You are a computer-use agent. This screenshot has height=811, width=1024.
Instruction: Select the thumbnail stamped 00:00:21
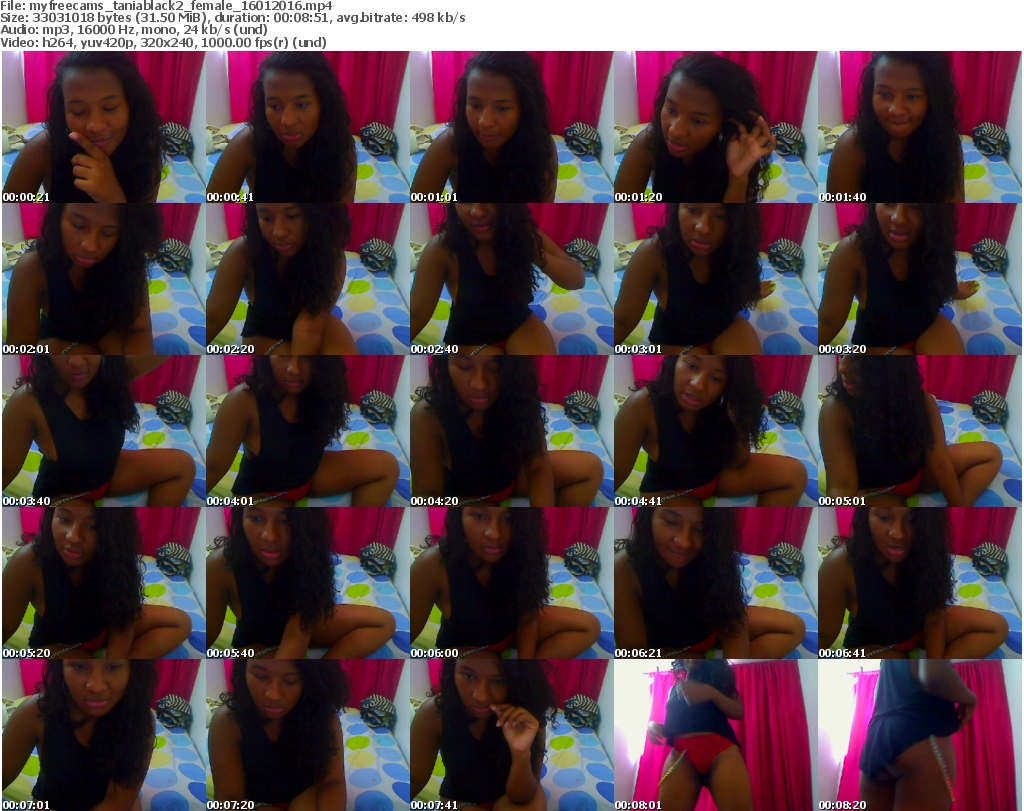click(x=103, y=127)
